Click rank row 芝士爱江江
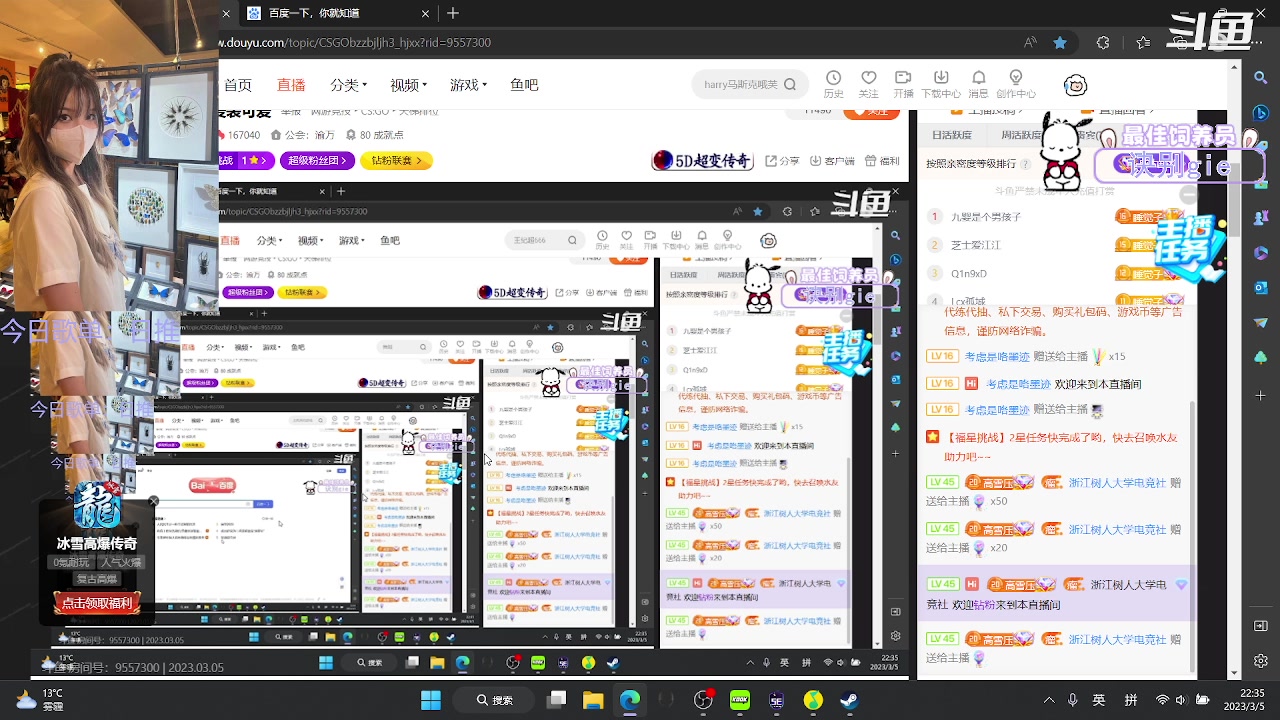The image size is (1280, 720). [x=1055, y=244]
